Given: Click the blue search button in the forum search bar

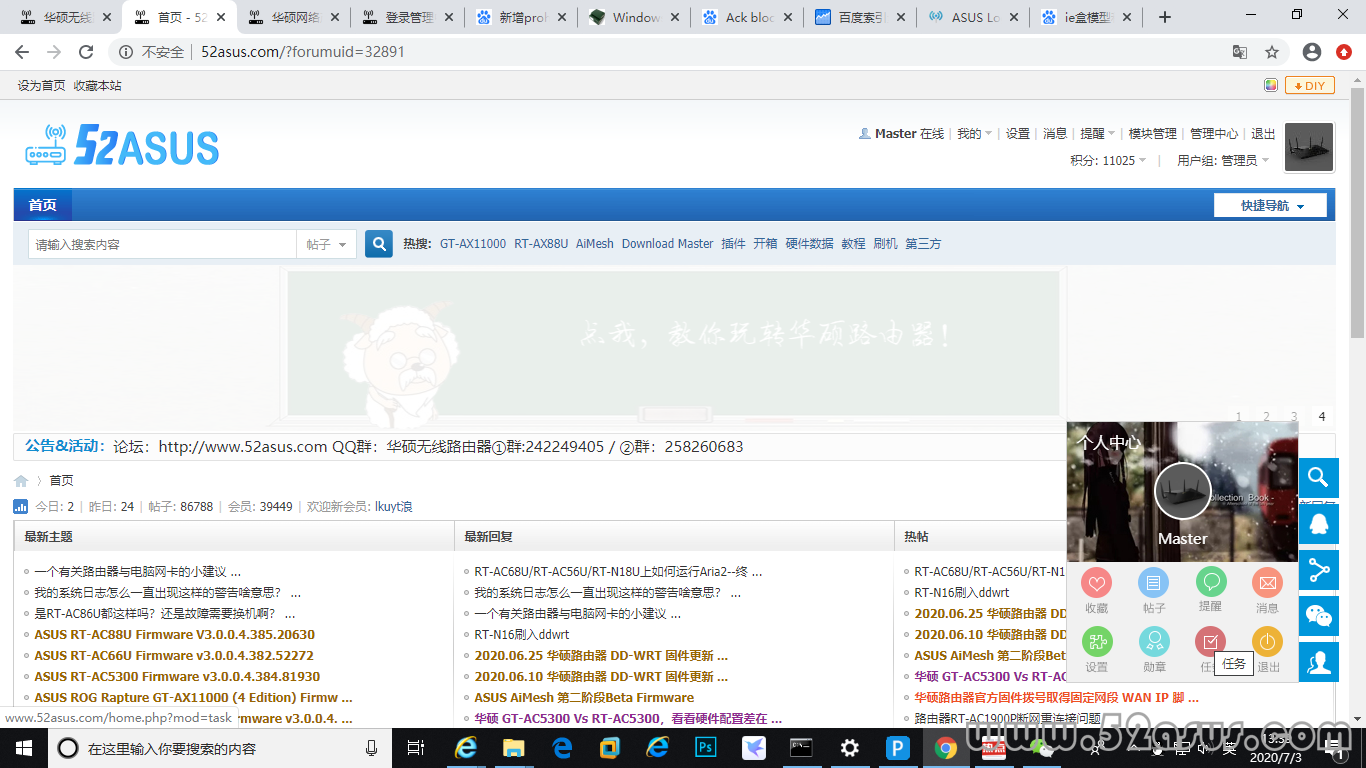Looking at the screenshot, I should (379, 244).
